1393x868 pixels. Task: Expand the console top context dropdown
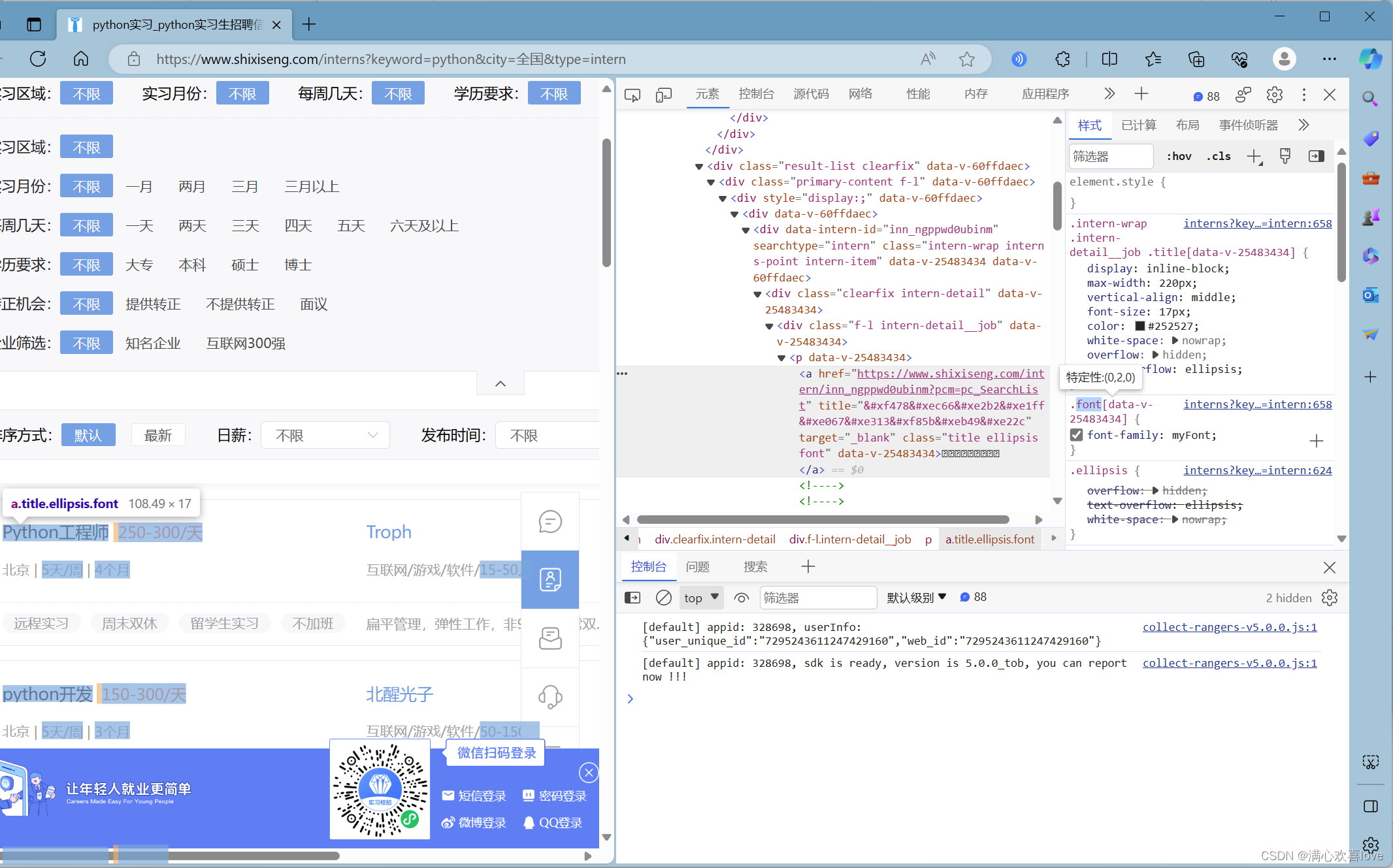[x=701, y=598]
